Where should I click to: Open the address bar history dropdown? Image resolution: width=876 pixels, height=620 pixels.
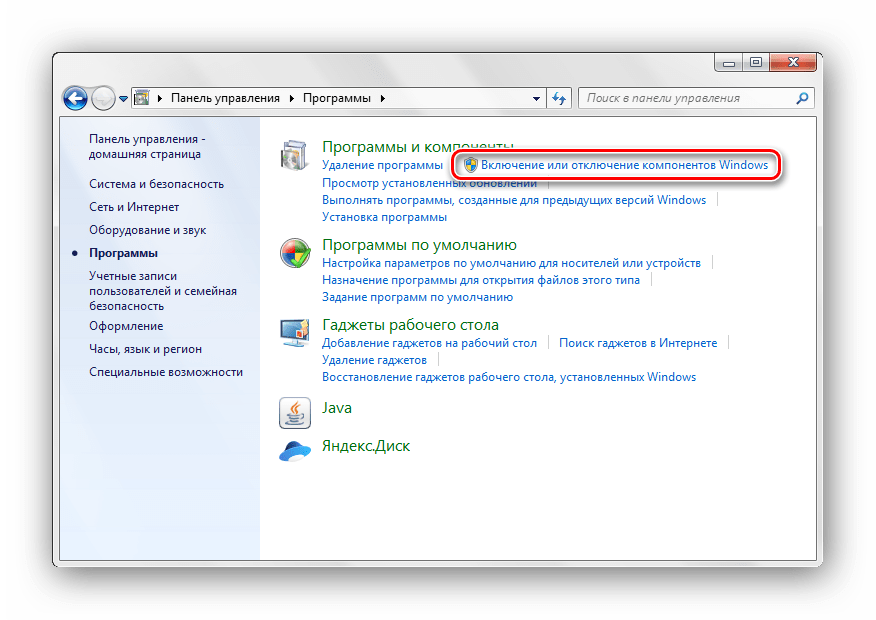[536, 98]
